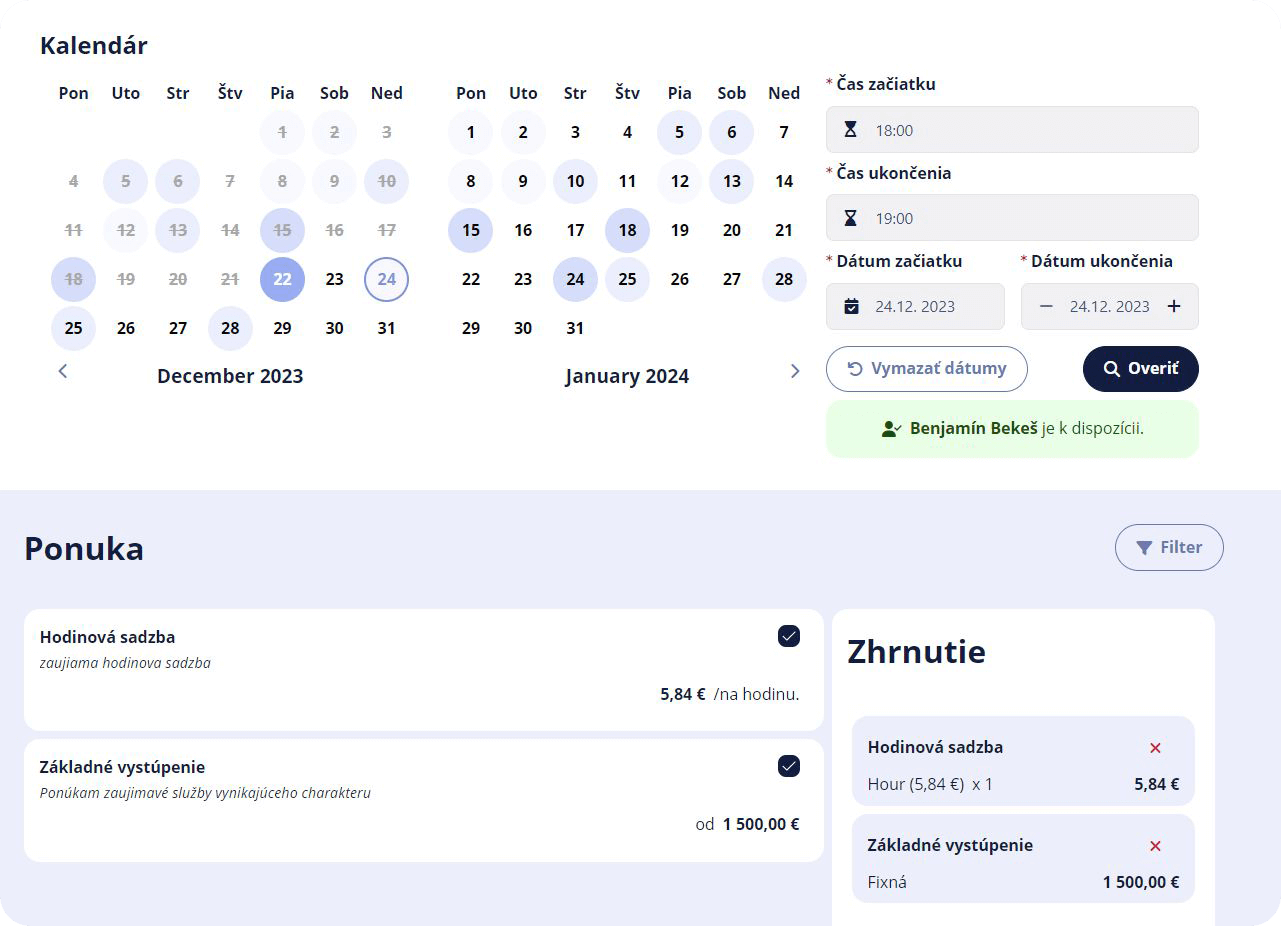Select January 20 in the calendar
1282x927 pixels.
pyautogui.click(x=732, y=230)
